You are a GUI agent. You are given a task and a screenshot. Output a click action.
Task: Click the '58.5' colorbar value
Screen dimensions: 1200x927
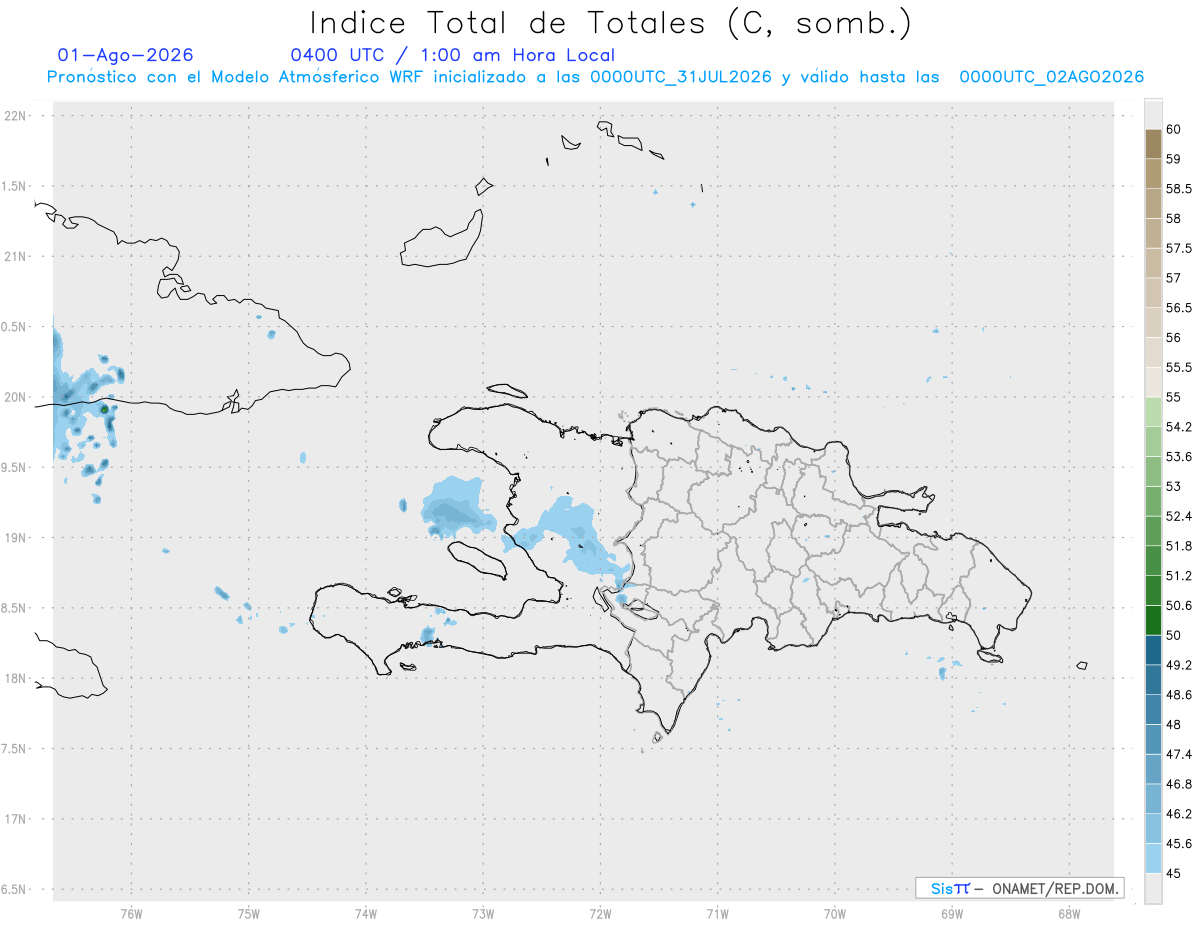[1178, 188]
